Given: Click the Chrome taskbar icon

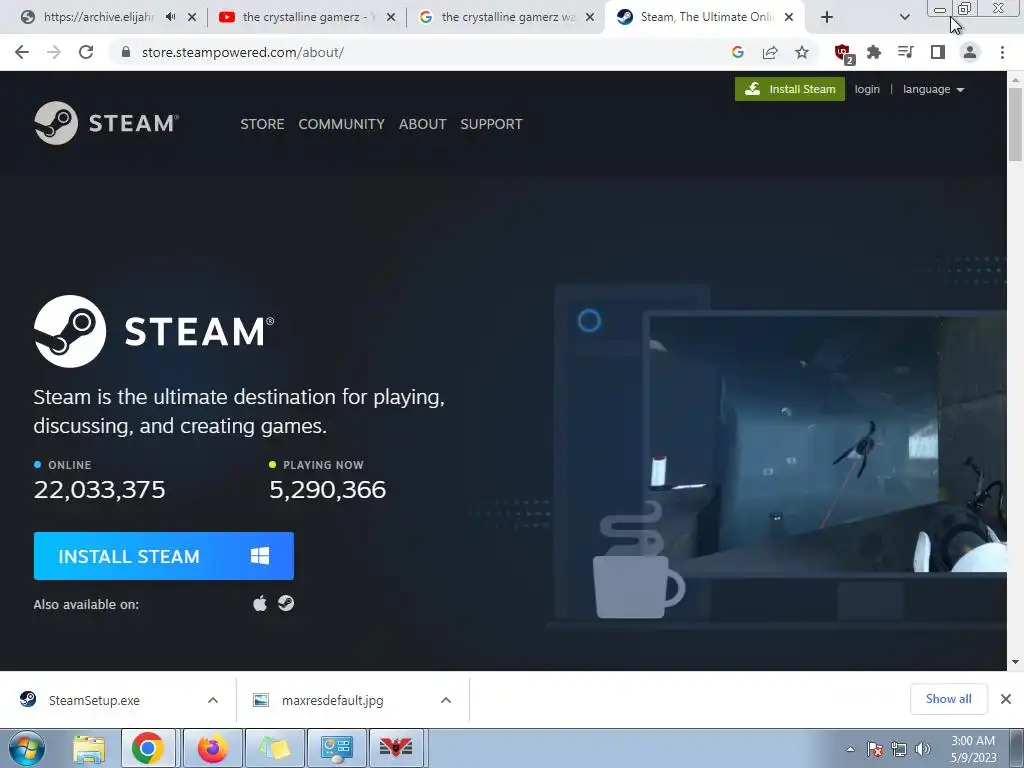Looking at the screenshot, I should coord(148,748).
